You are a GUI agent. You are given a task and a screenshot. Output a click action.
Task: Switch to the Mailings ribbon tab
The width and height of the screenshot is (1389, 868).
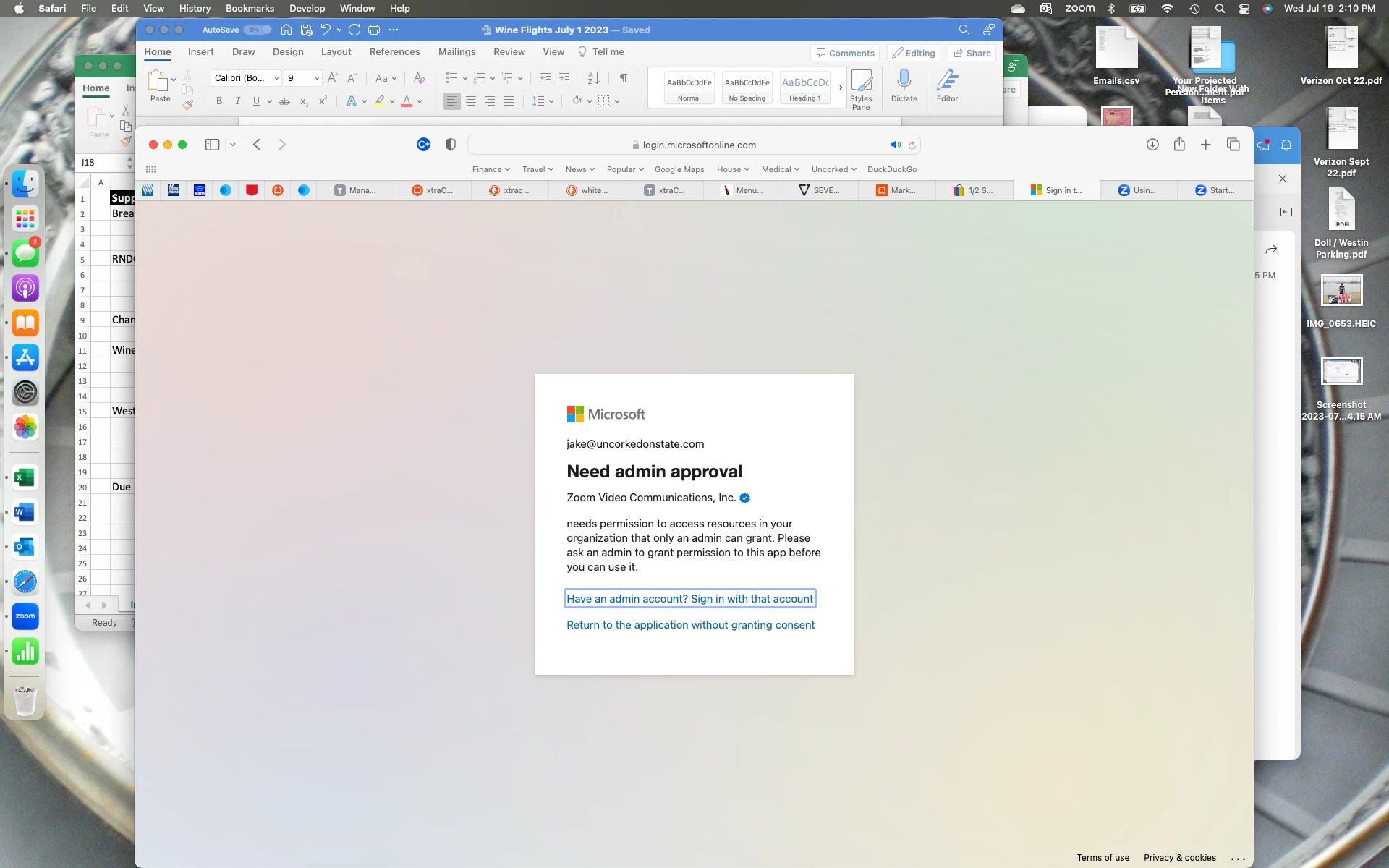coord(456,52)
